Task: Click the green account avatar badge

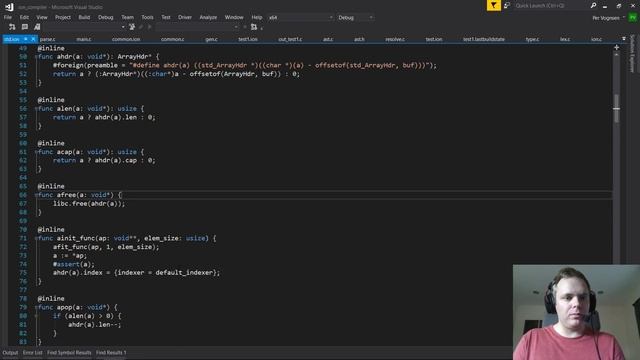Action: (633, 18)
